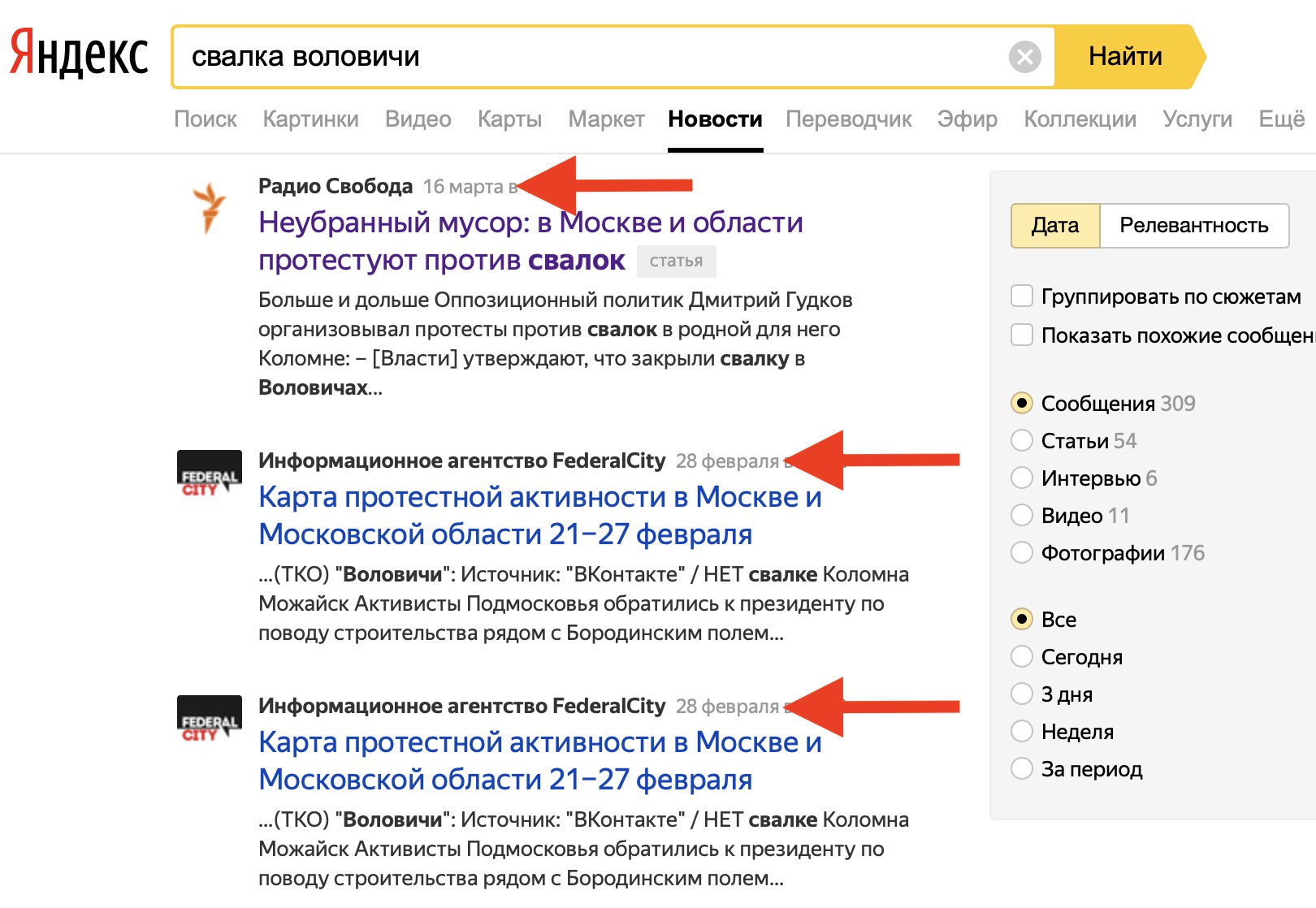Viewport: 1316px width, 908px height.
Task: Select the Интервью 6 radio button
Action: (1022, 478)
